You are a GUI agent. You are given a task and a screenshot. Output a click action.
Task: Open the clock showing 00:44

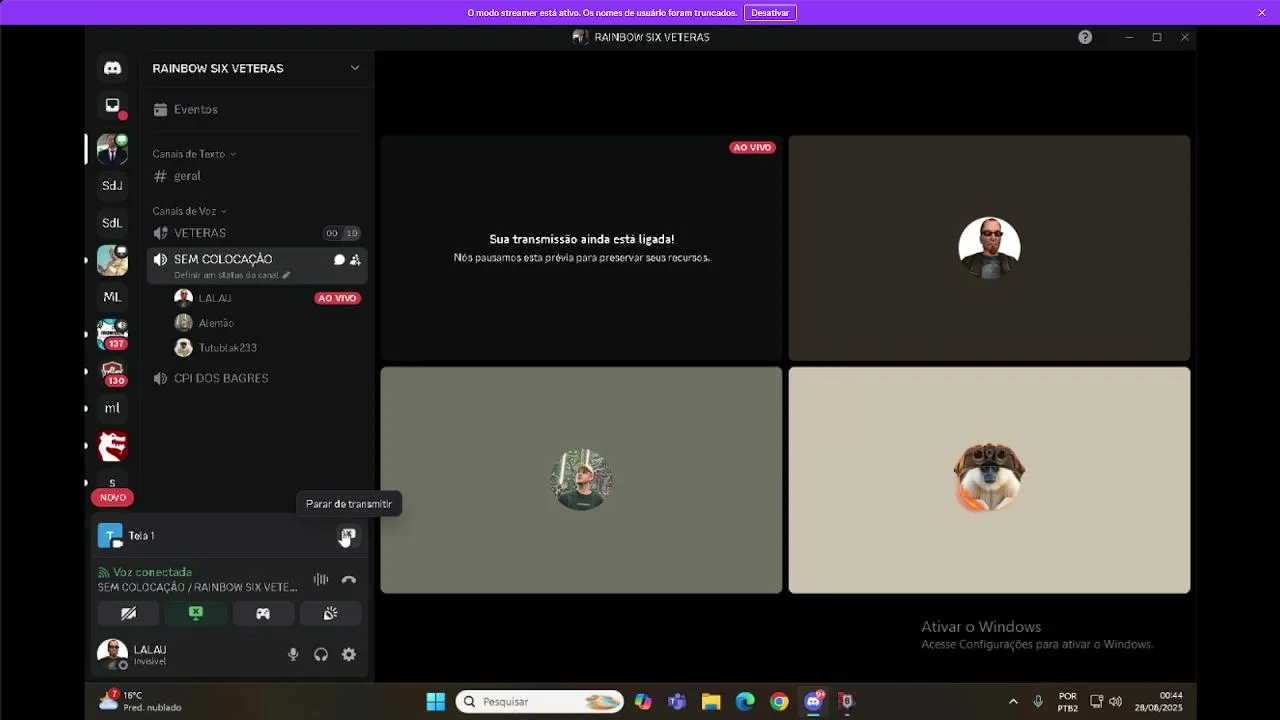coord(1159,702)
